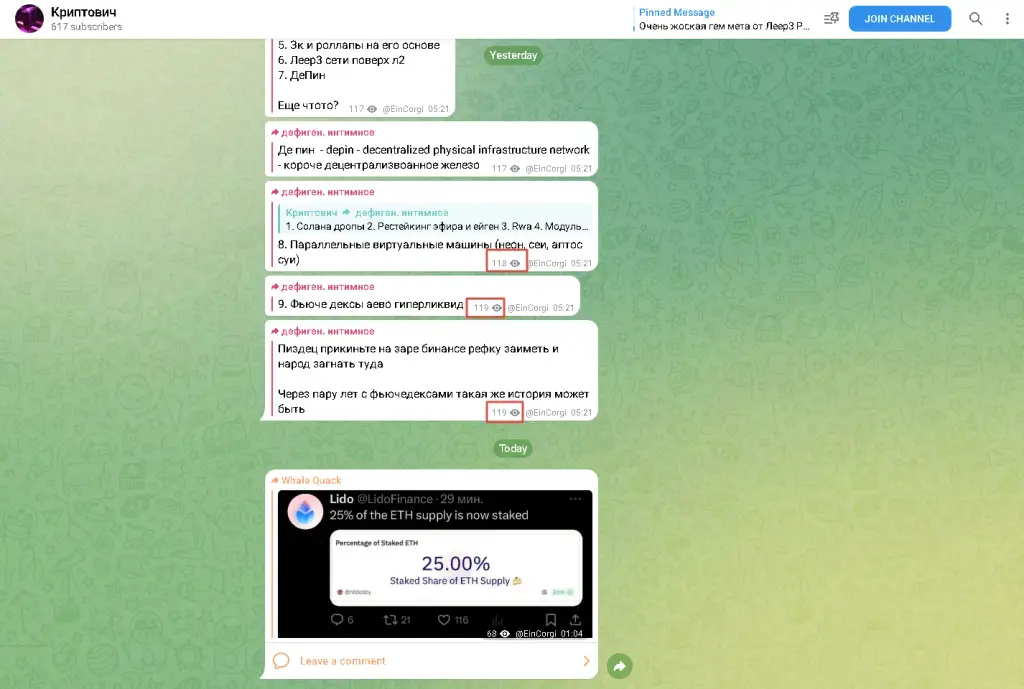
Task: Click the eye views icon on "Еще чтото?" message
Action: point(372,109)
